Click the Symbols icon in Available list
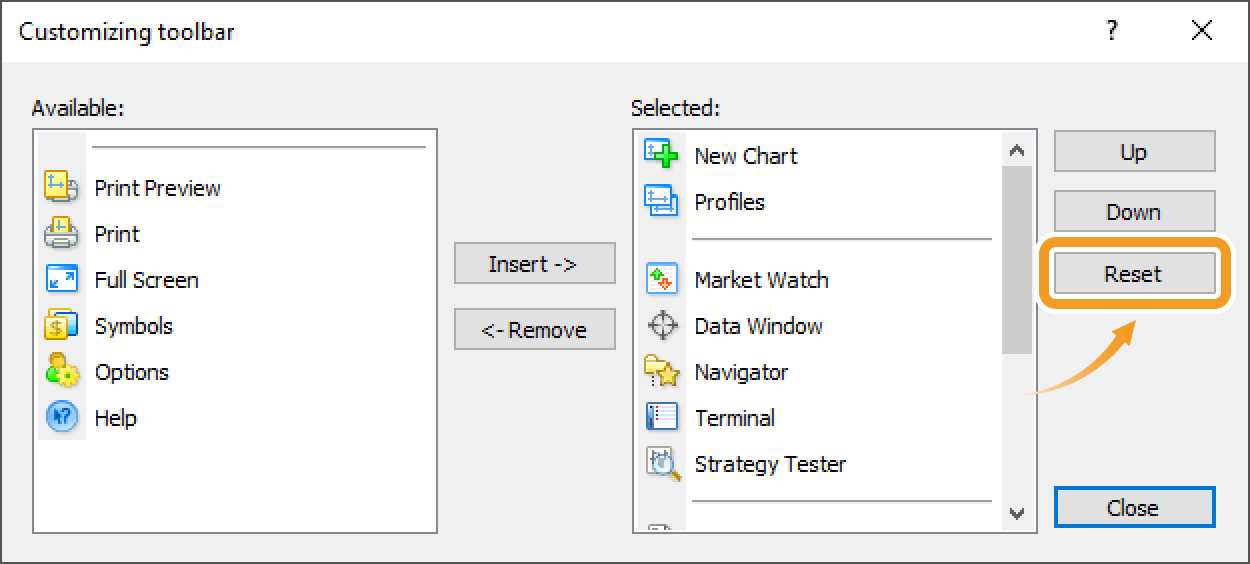 point(62,325)
